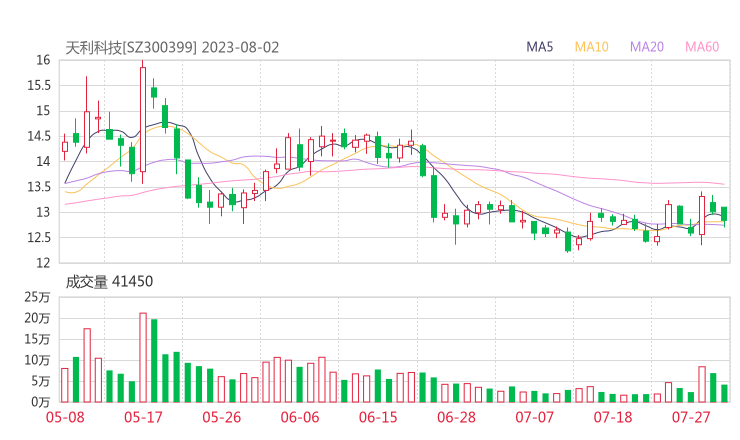740x440 pixels.
Task: Click the MA20 legend label
Action: click(647, 47)
